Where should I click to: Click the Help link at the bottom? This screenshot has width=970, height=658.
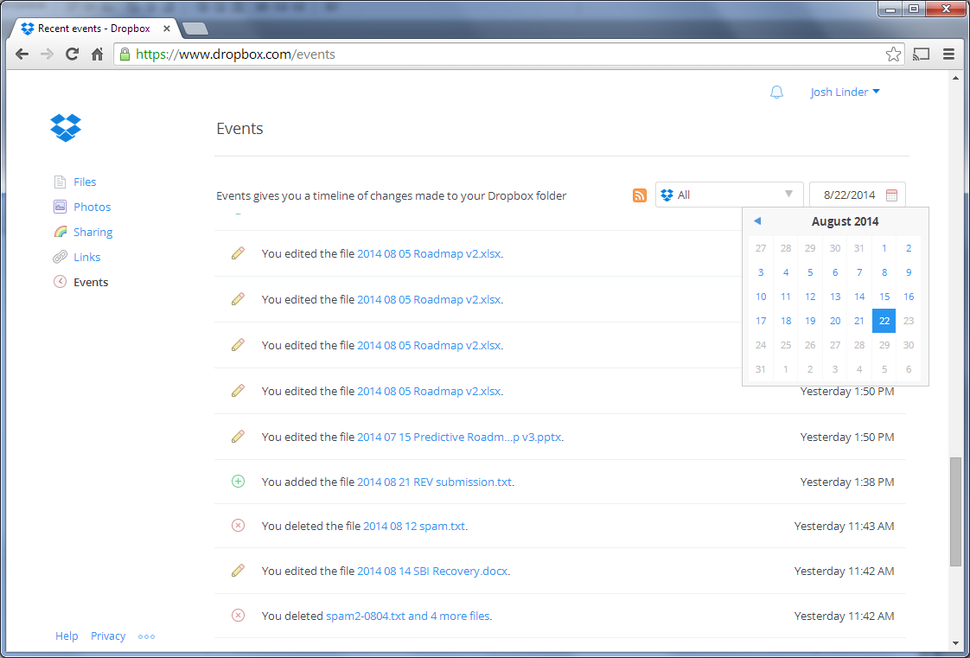(x=66, y=635)
